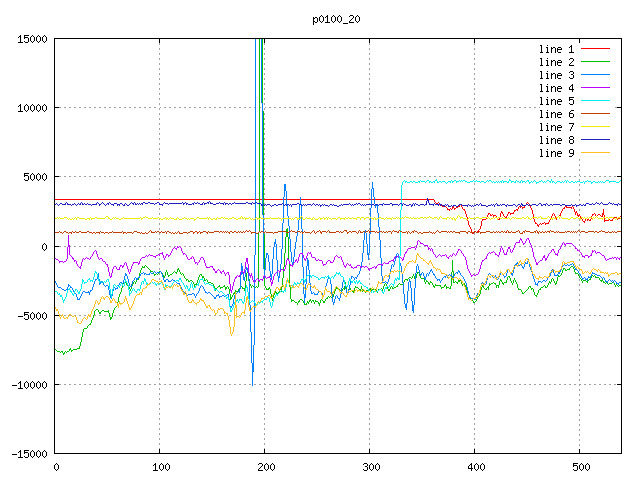Click the 100 x-axis tick label
640x480 pixels.
point(160,466)
